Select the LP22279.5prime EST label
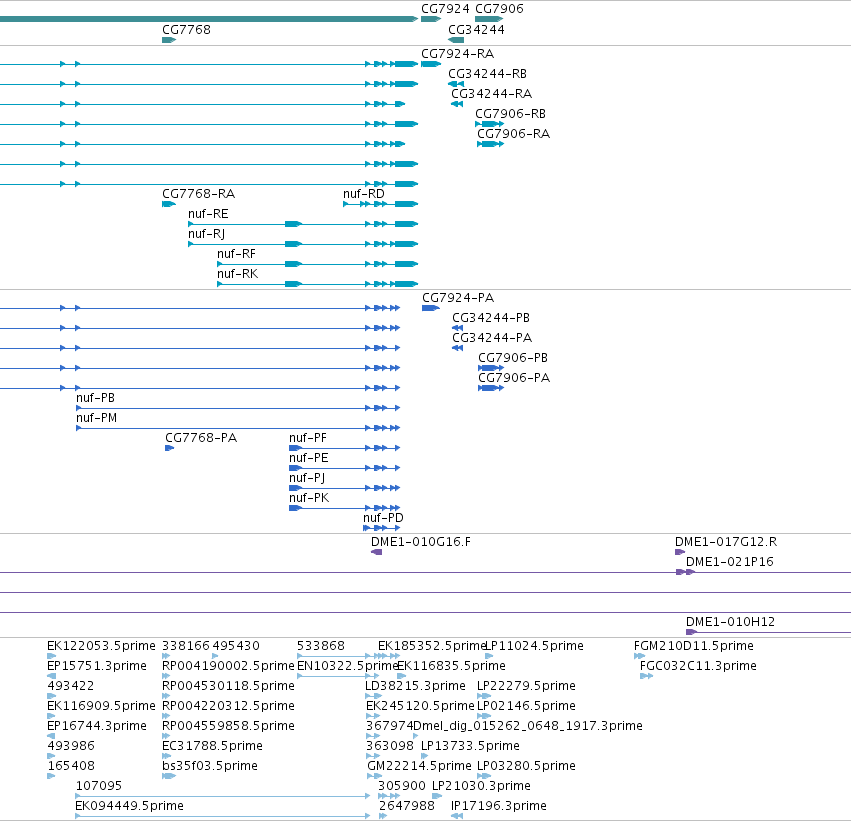Viewport: 851px width, 821px height. 526,686
